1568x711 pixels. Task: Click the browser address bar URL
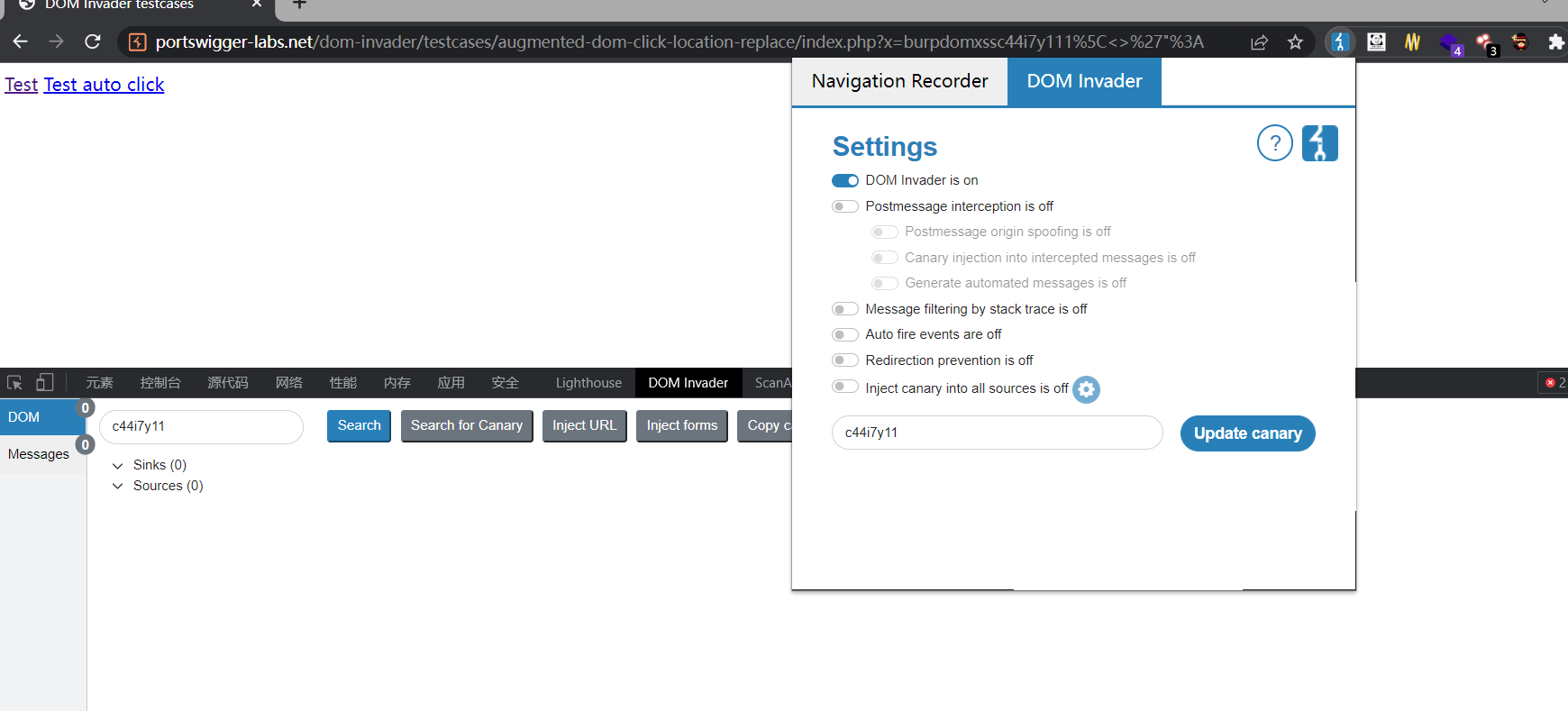click(679, 41)
